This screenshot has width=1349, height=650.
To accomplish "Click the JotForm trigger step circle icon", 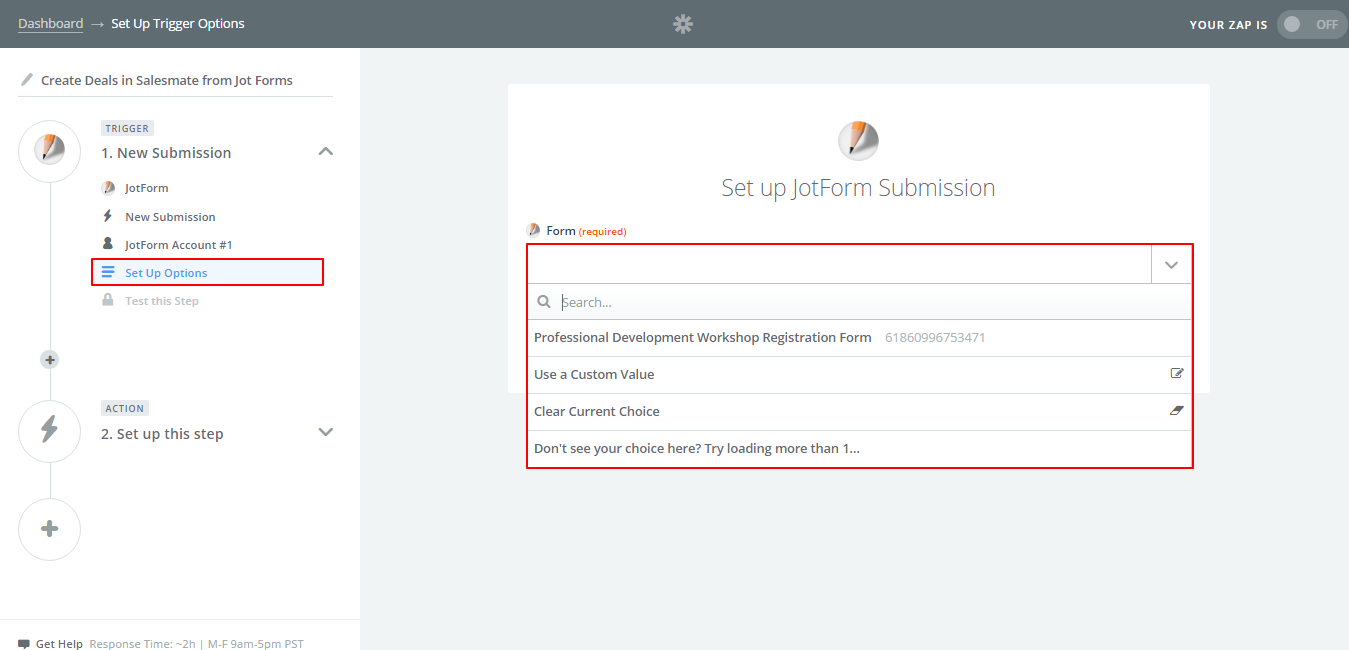I will 49,151.
